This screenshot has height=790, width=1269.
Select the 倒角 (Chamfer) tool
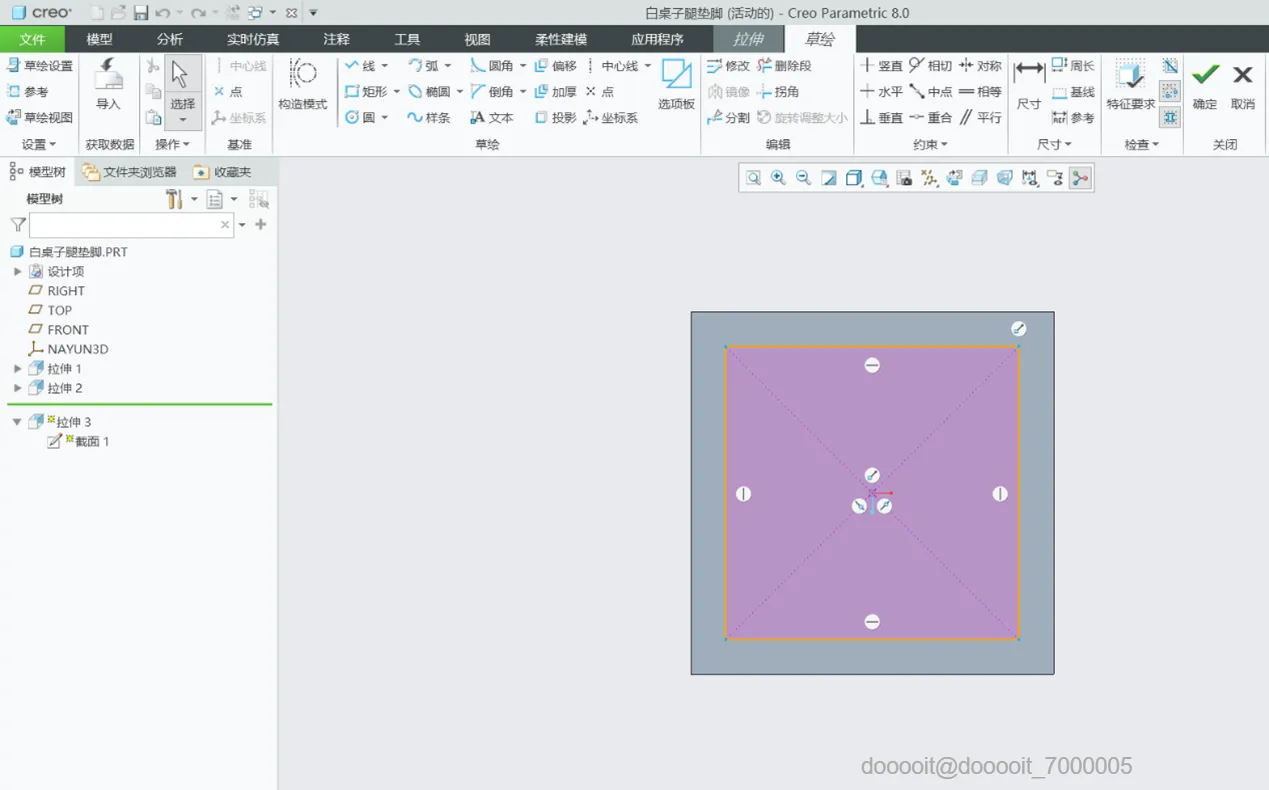click(492, 92)
